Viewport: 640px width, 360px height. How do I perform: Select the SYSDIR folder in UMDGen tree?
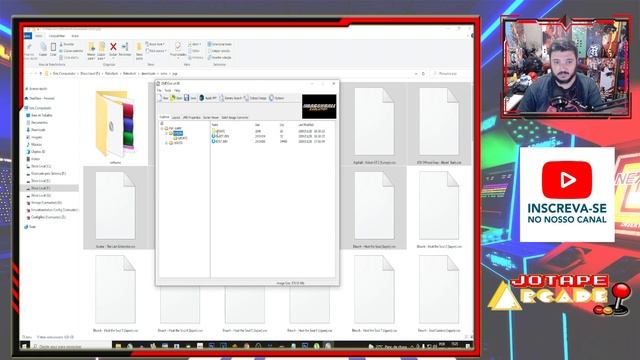click(x=178, y=133)
